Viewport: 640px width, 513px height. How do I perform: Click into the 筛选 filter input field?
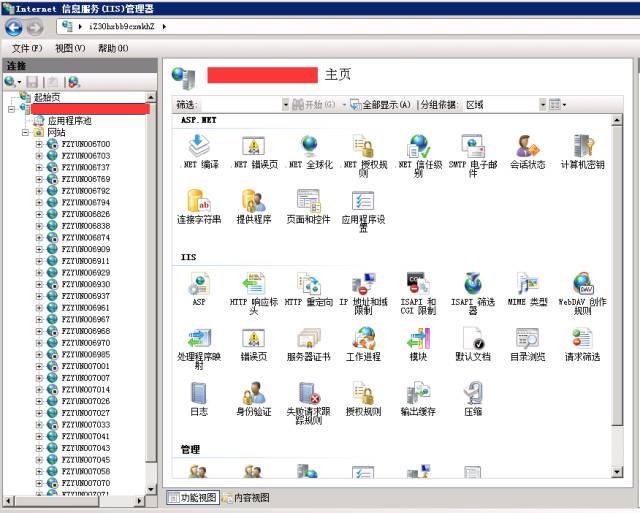pos(240,104)
